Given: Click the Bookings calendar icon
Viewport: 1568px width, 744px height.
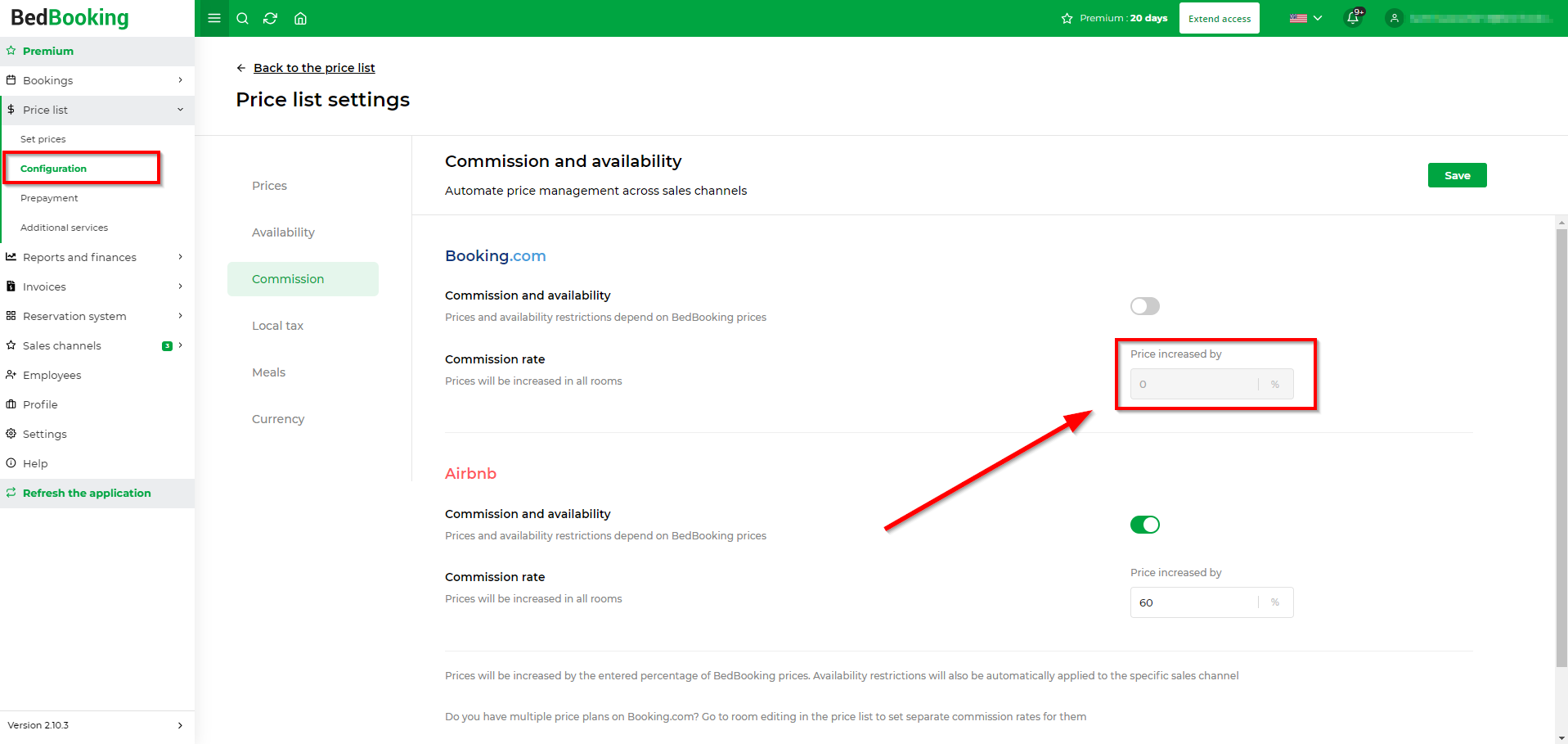Looking at the screenshot, I should coord(11,80).
